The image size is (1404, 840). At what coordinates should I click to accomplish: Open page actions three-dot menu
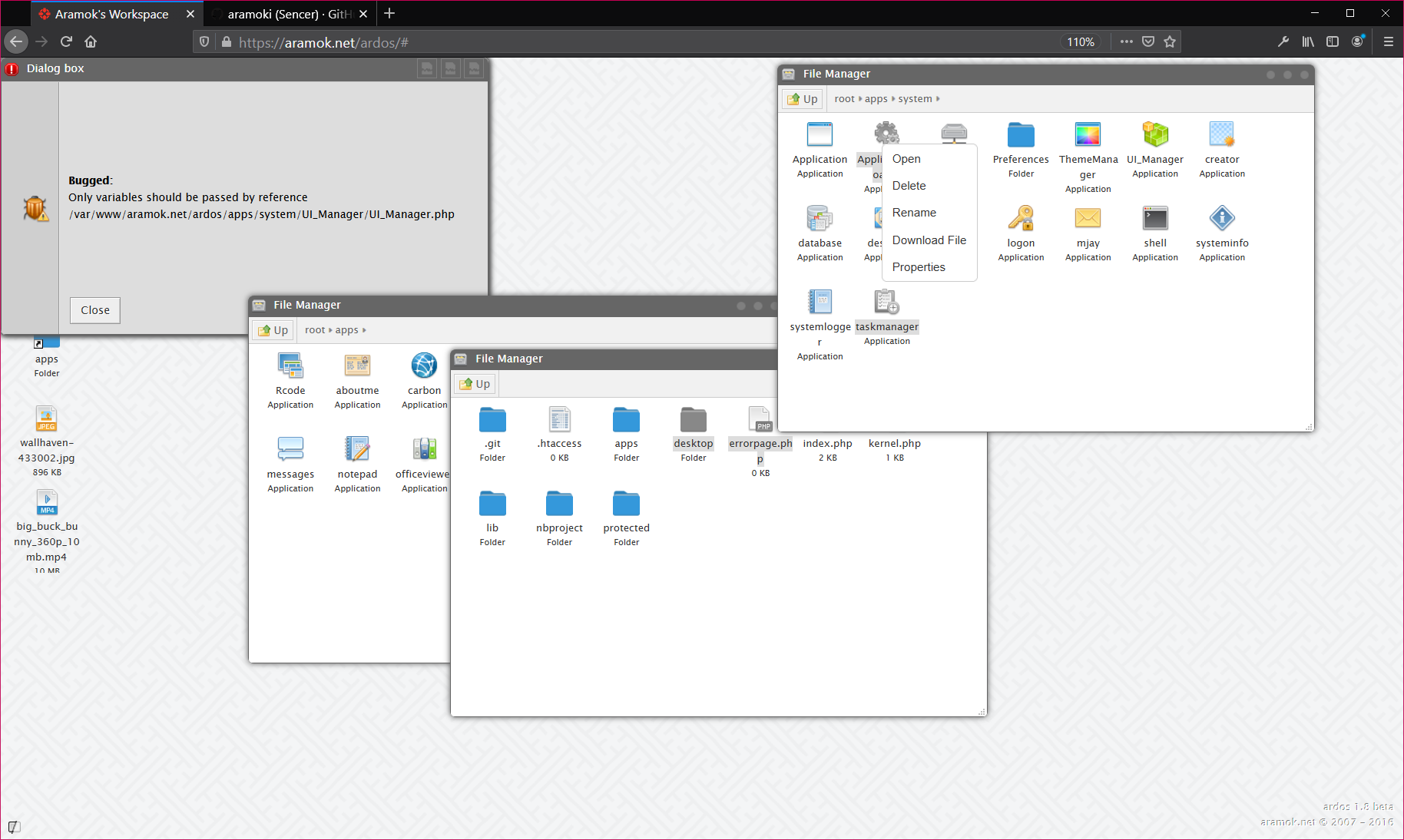(1126, 41)
